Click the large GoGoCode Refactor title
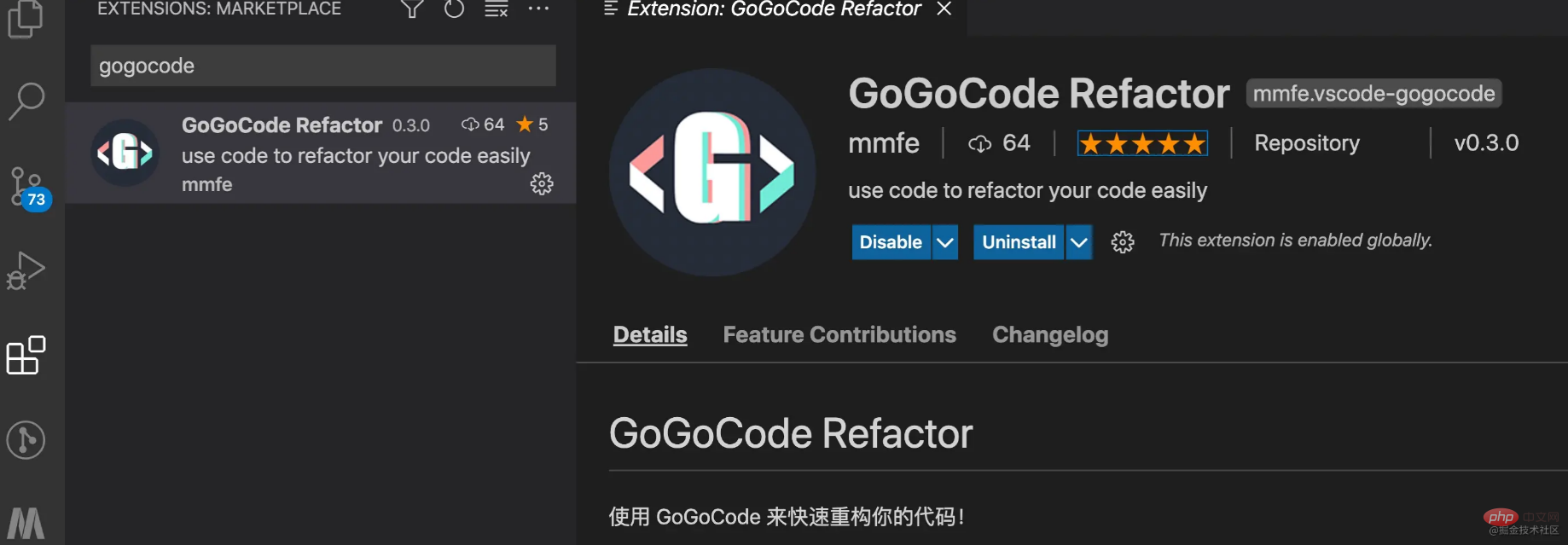The width and height of the screenshot is (1568, 545). click(1038, 93)
